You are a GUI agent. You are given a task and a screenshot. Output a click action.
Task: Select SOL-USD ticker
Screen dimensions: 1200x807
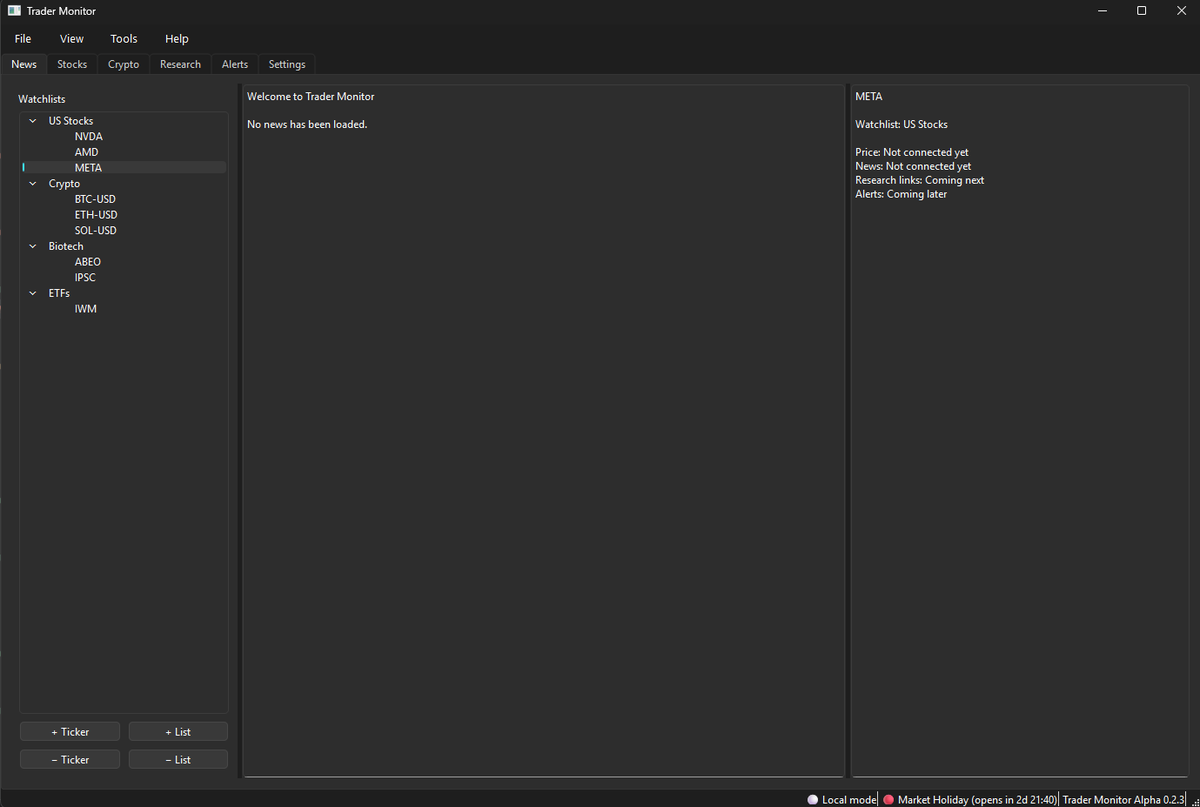[x=96, y=231]
